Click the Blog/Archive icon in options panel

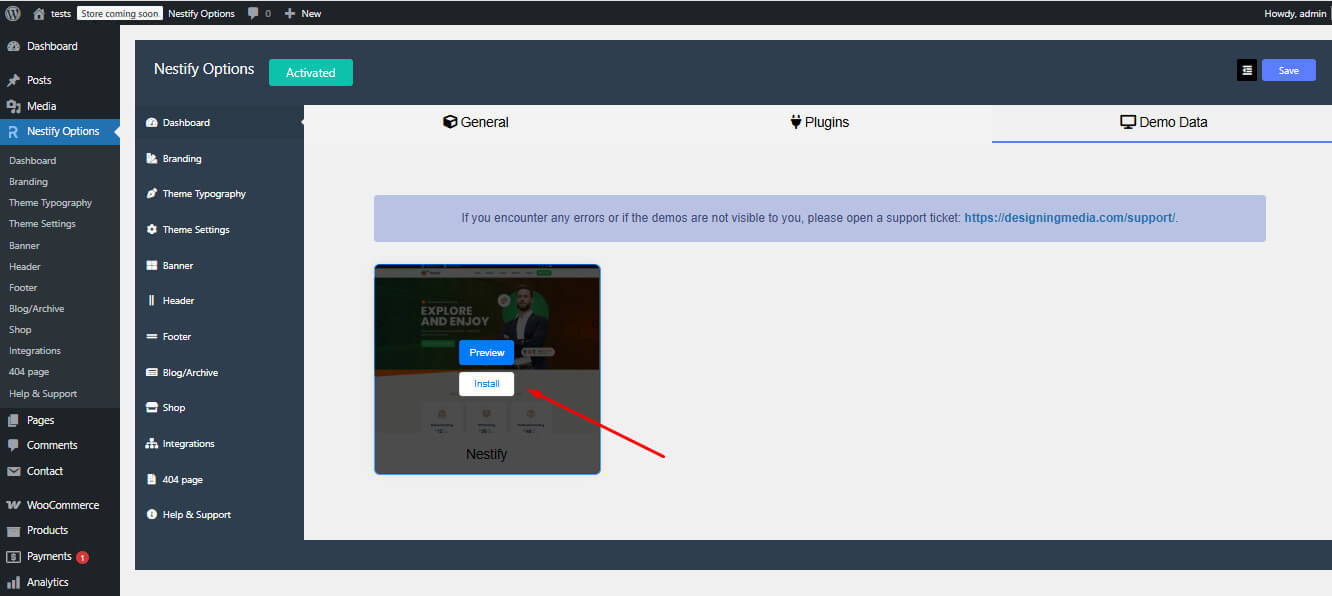(x=152, y=372)
